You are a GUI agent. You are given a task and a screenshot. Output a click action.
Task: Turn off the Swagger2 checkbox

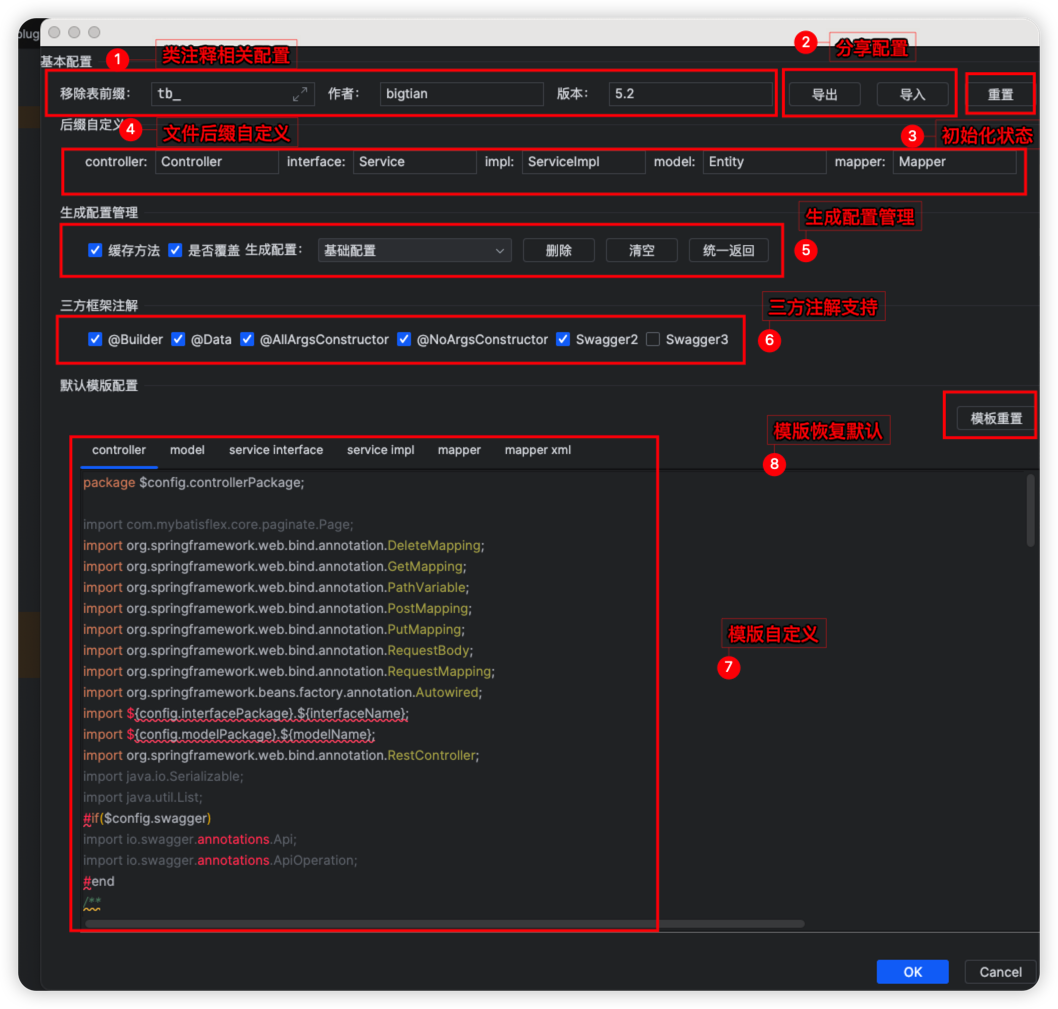coord(563,339)
